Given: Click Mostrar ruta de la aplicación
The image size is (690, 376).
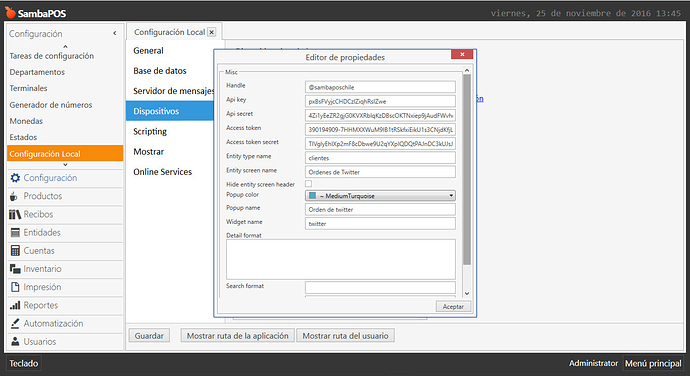Looking at the screenshot, I should pos(238,335).
